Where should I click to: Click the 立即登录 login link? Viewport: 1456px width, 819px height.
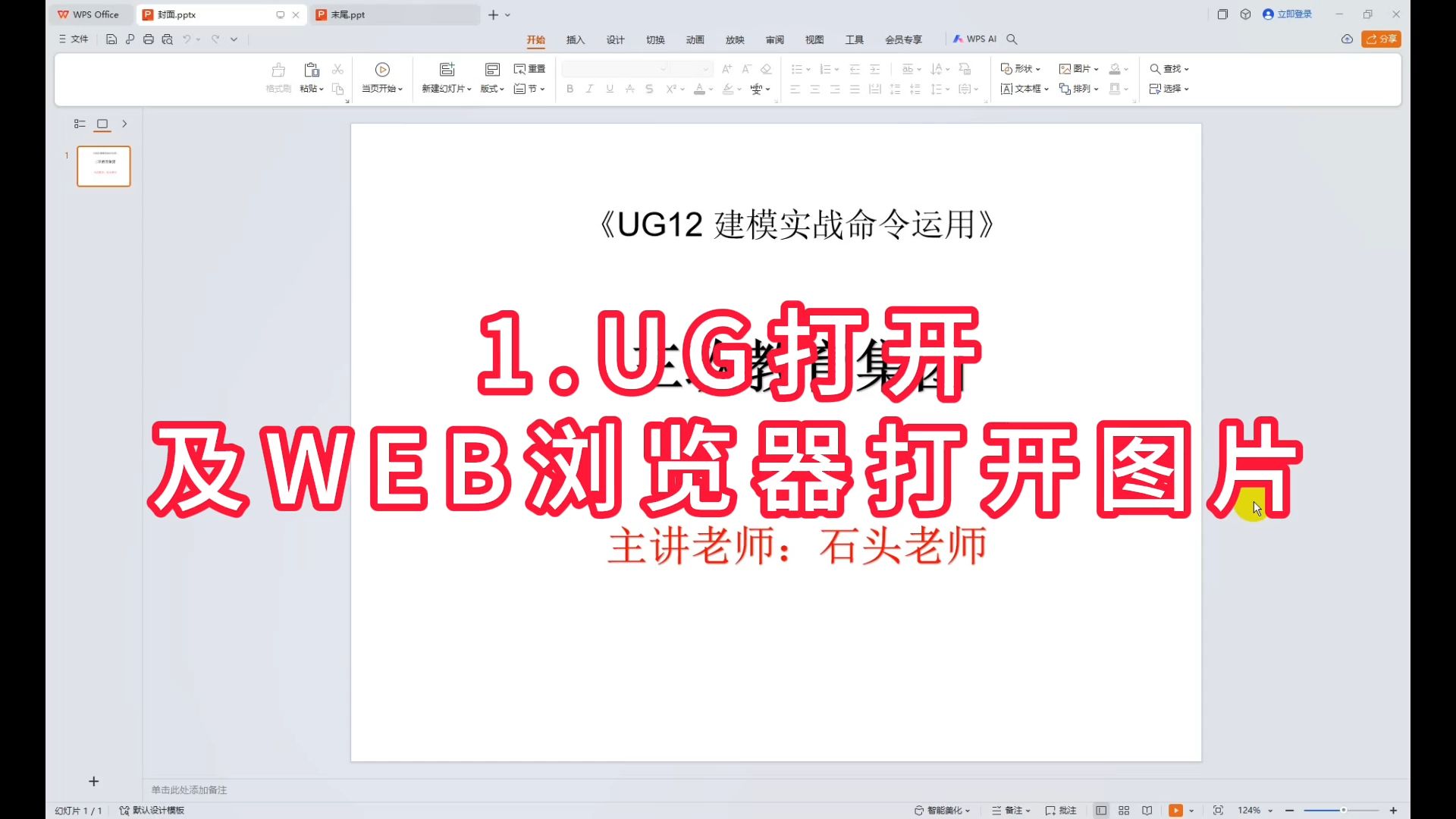tap(1294, 14)
